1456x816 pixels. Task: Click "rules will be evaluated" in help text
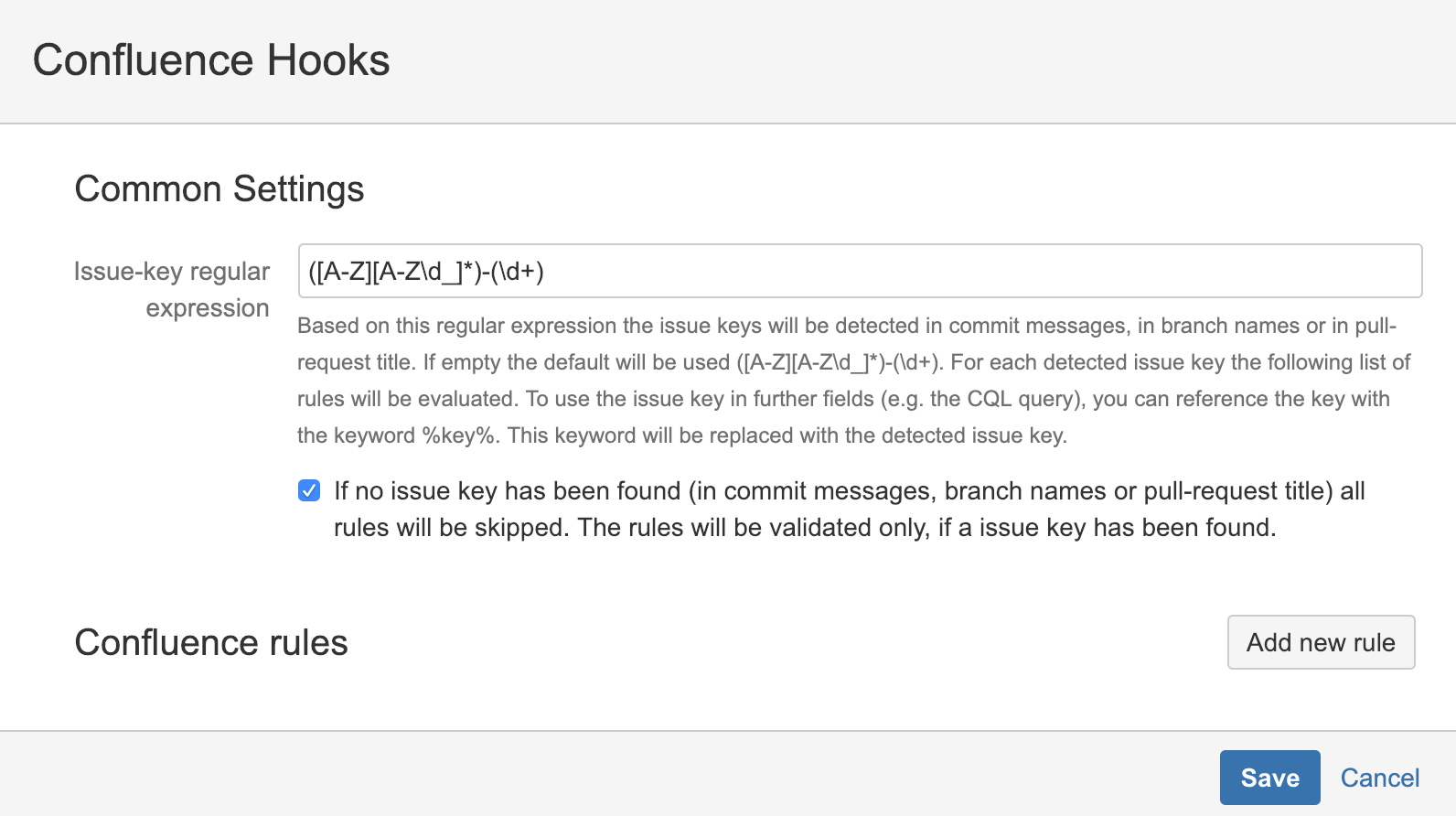(x=407, y=399)
